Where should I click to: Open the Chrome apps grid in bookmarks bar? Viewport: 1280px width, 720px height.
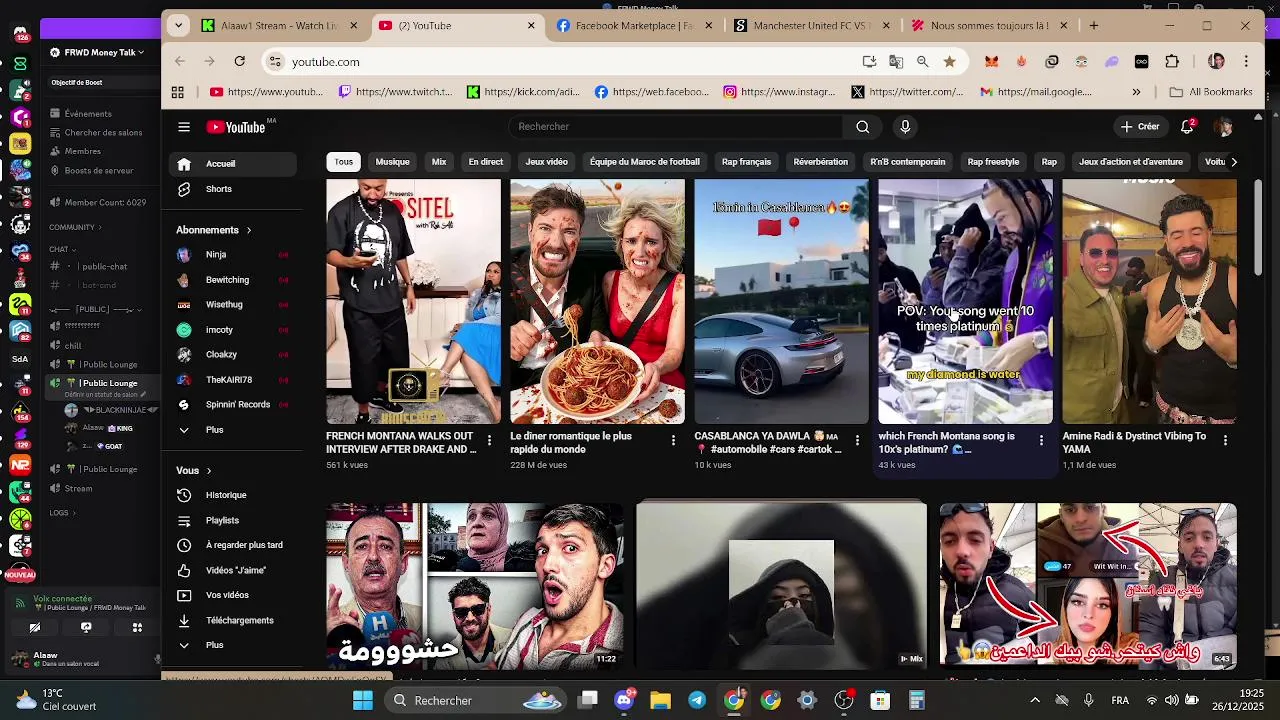pos(177,92)
